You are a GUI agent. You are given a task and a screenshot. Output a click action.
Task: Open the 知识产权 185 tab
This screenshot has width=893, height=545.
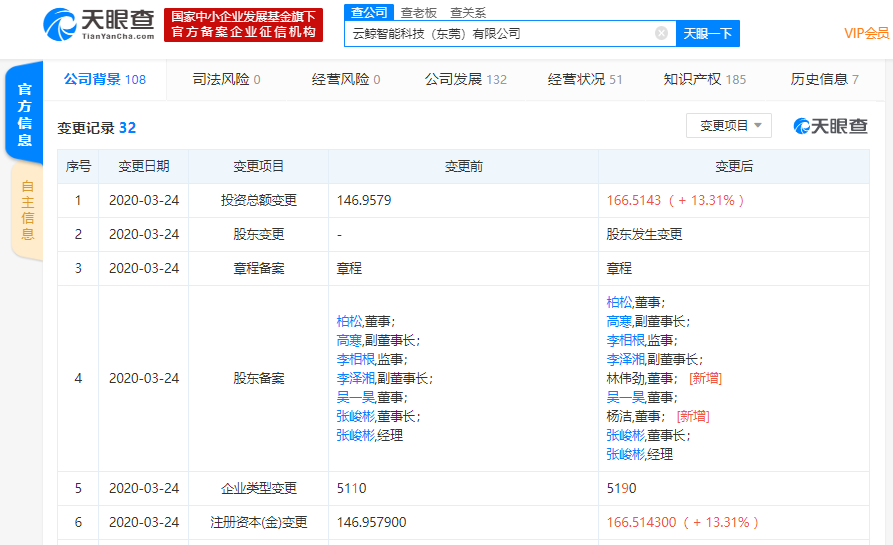click(x=704, y=79)
